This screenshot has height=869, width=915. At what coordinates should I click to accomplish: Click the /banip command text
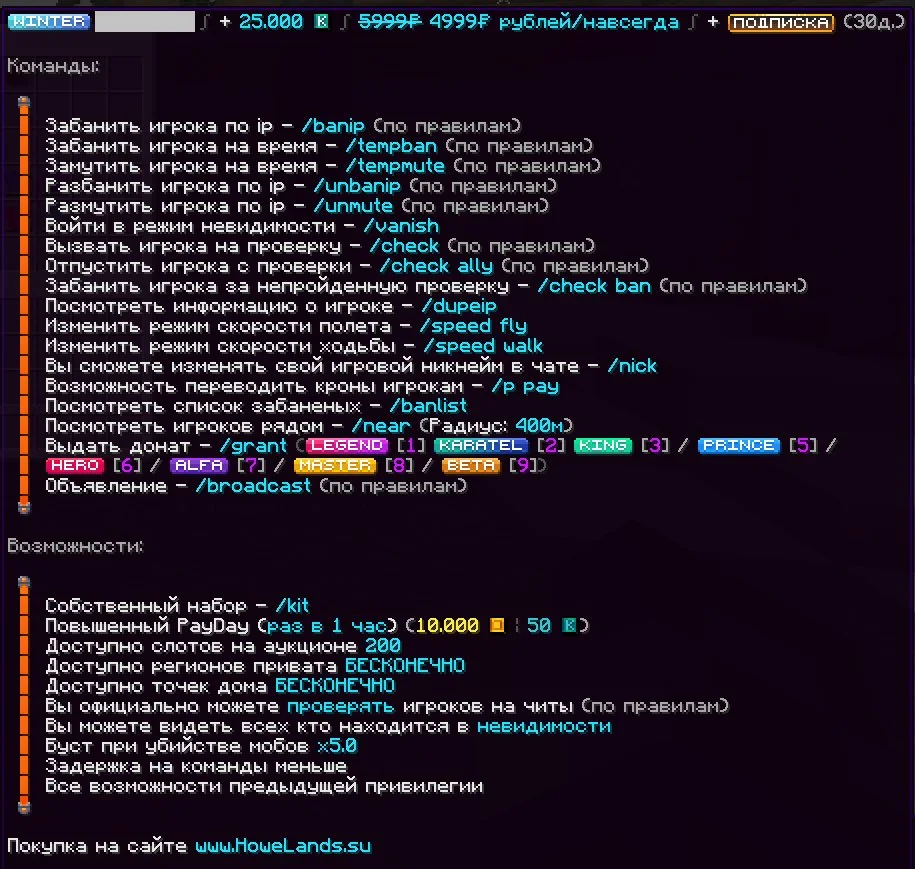click(338, 126)
